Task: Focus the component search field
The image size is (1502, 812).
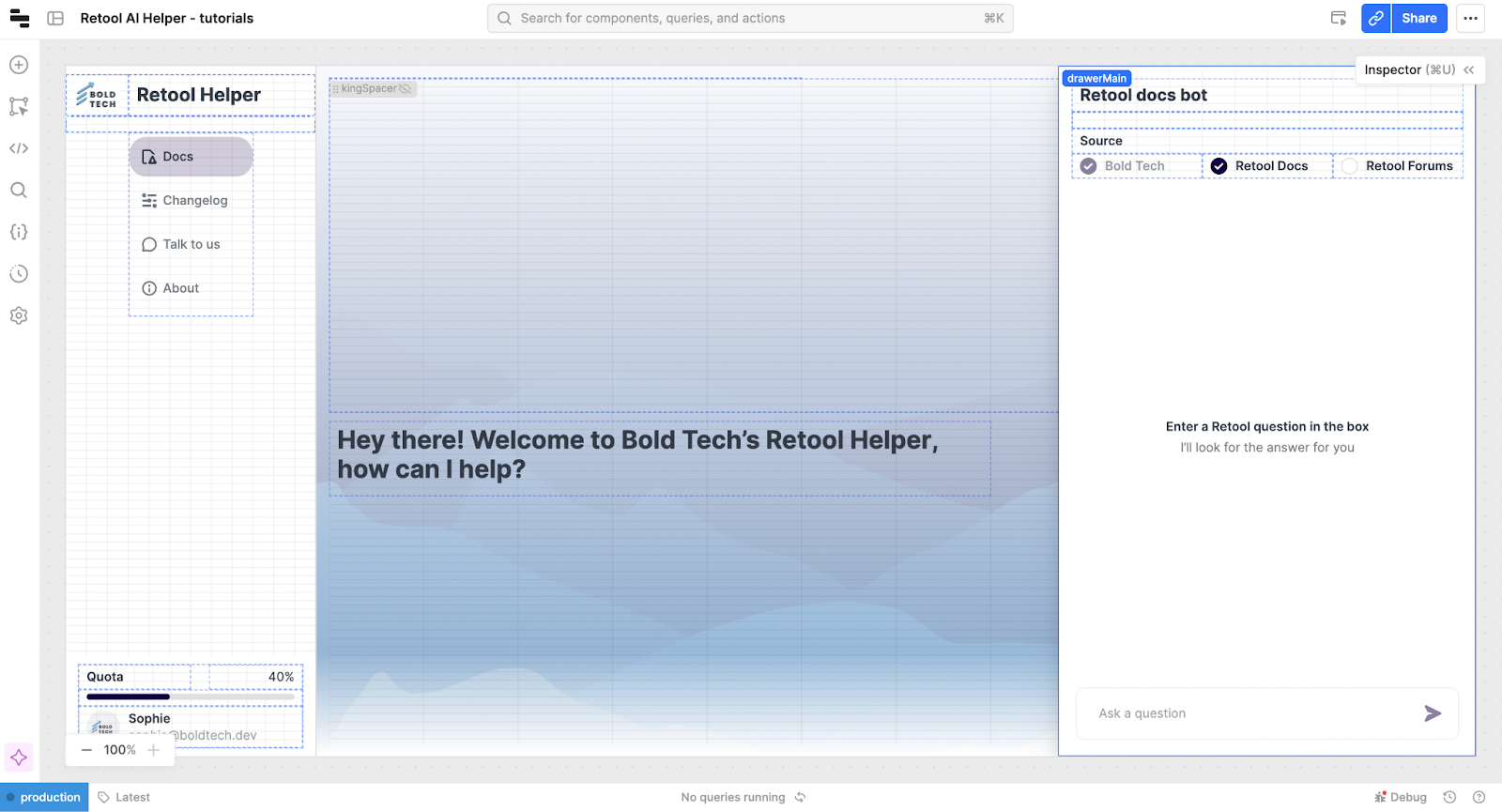Action: click(x=750, y=19)
